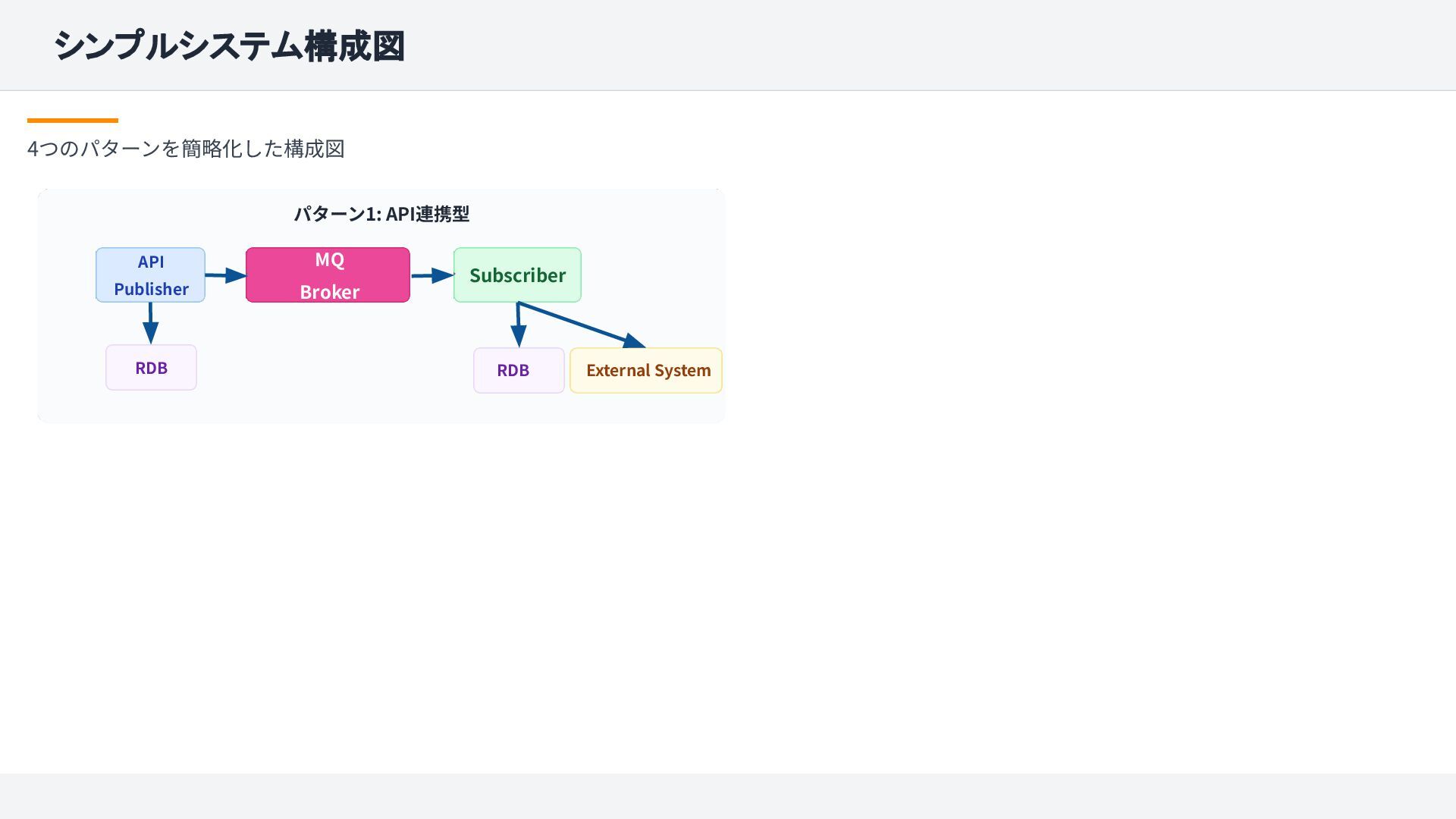Select the heading パターン1: API連携型

(x=381, y=214)
